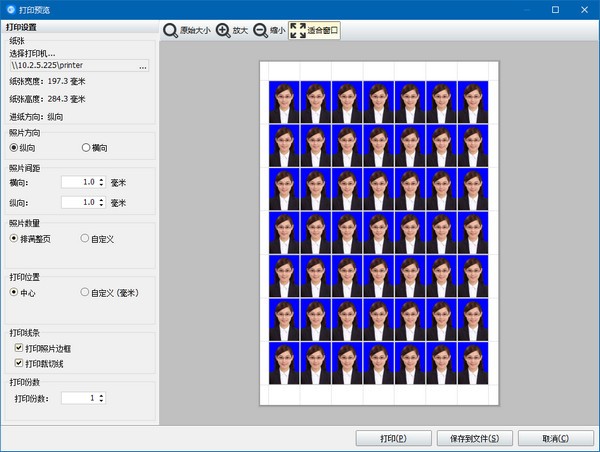Image resolution: width=600 pixels, height=452 pixels.
Task: Click the 打印(P) print button
Action: (393, 438)
